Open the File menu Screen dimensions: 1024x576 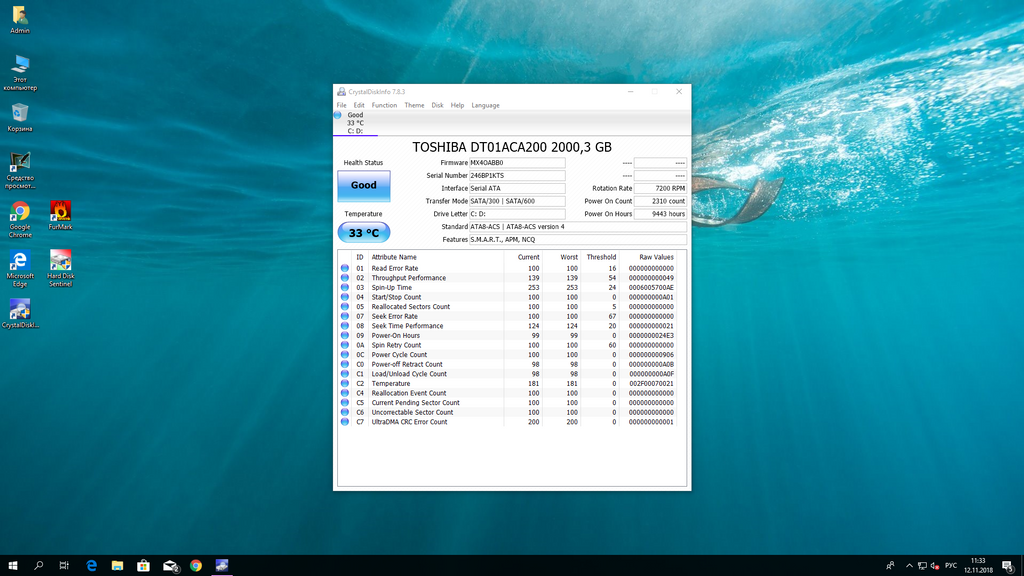pos(341,105)
